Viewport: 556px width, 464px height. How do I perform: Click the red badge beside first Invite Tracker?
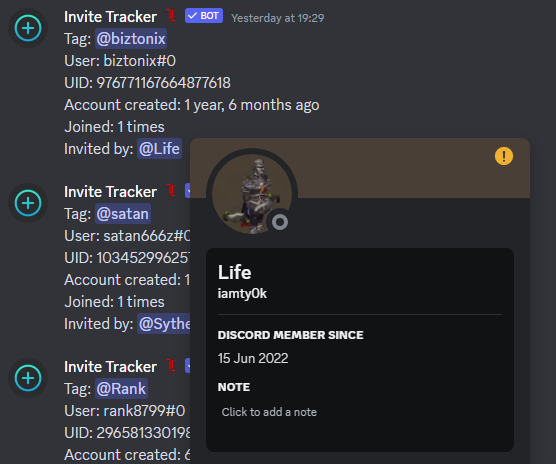(171, 16)
